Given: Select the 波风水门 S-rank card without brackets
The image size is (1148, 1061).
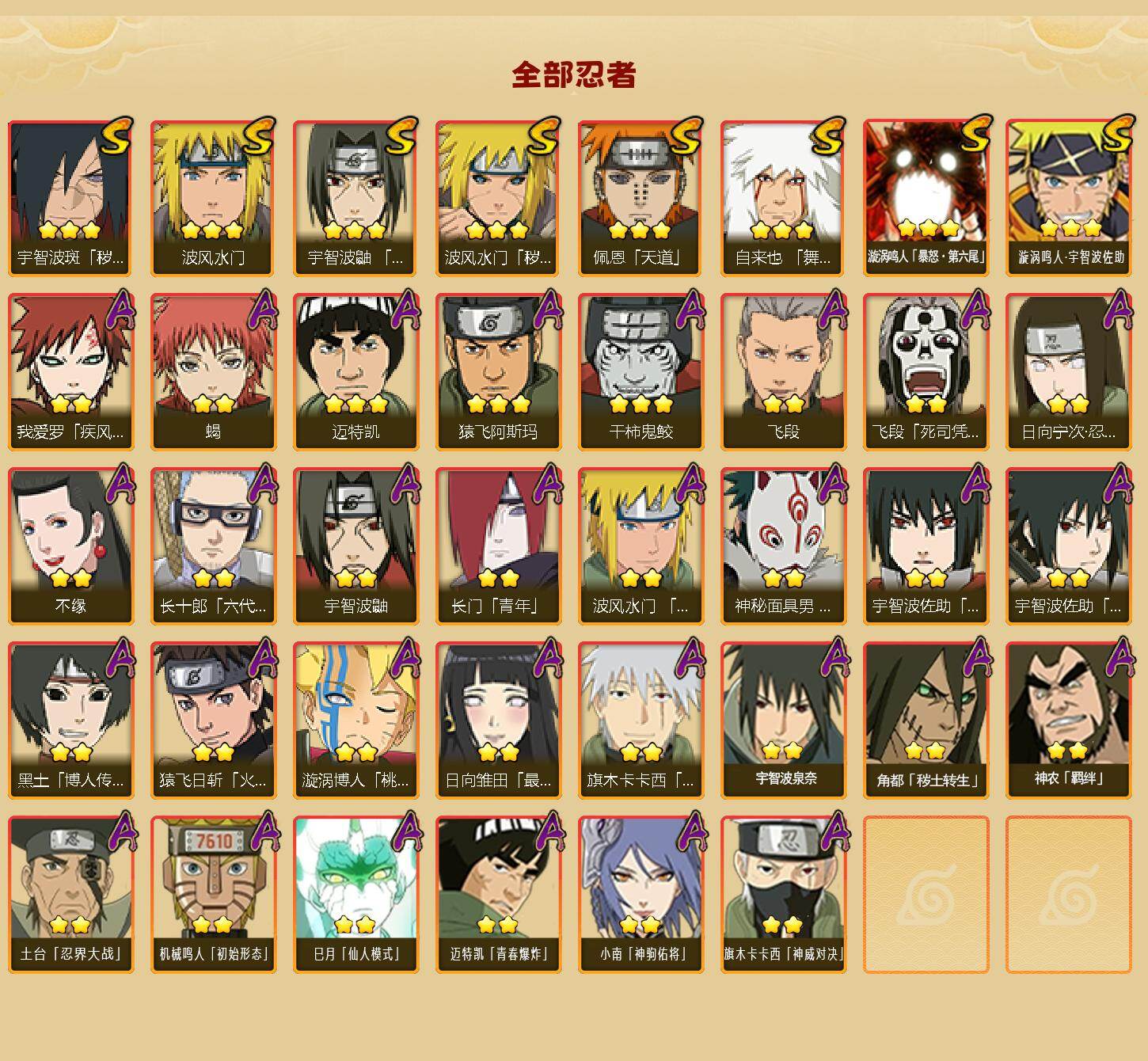Looking at the screenshot, I should (213, 198).
